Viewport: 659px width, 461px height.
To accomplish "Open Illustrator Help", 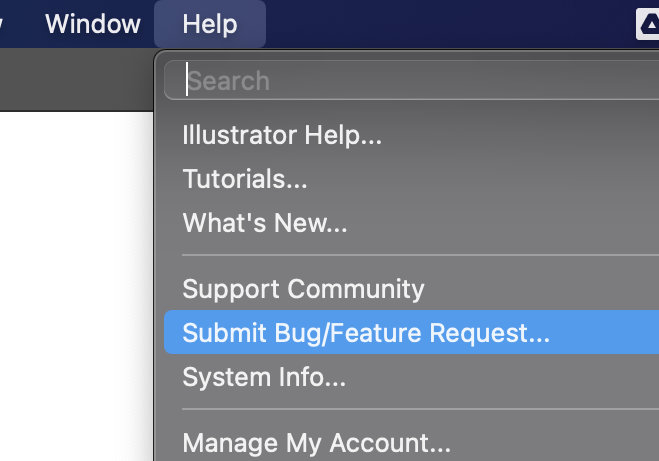I will pyautogui.click(x=282, y=135).
